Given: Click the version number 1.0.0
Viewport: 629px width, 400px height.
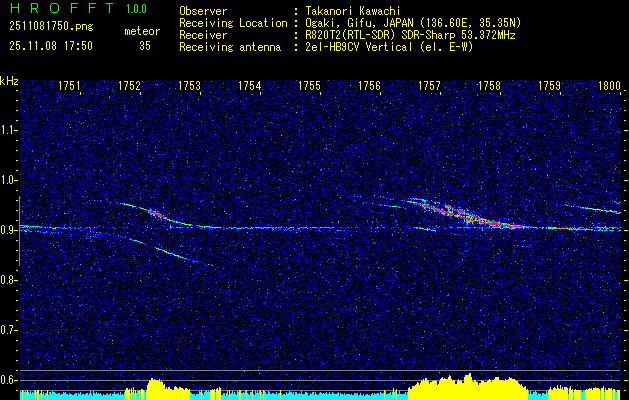Looking at the screenshot, I should coord(136,9).
